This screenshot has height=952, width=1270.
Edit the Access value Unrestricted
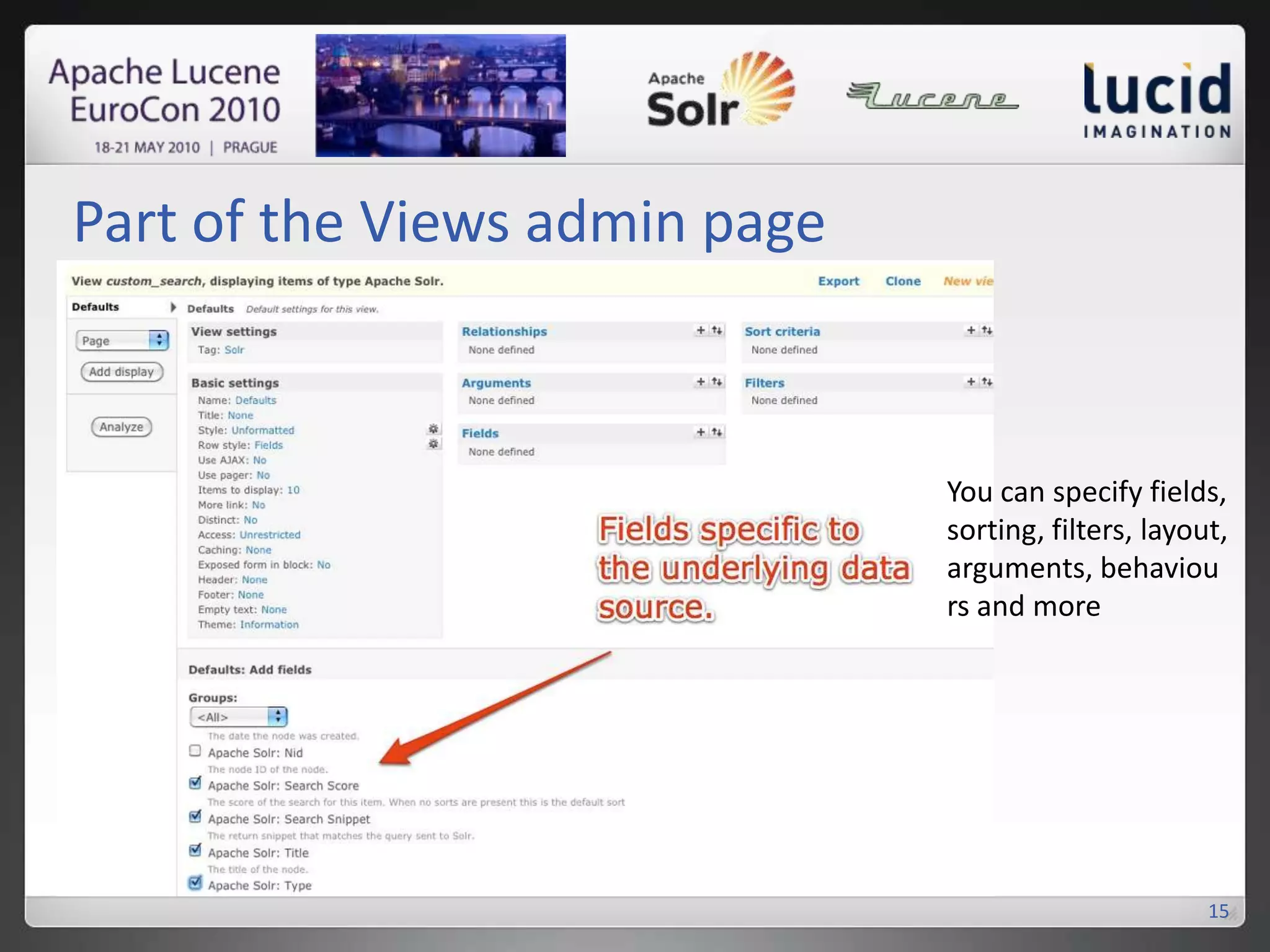(x=270, y=535)
